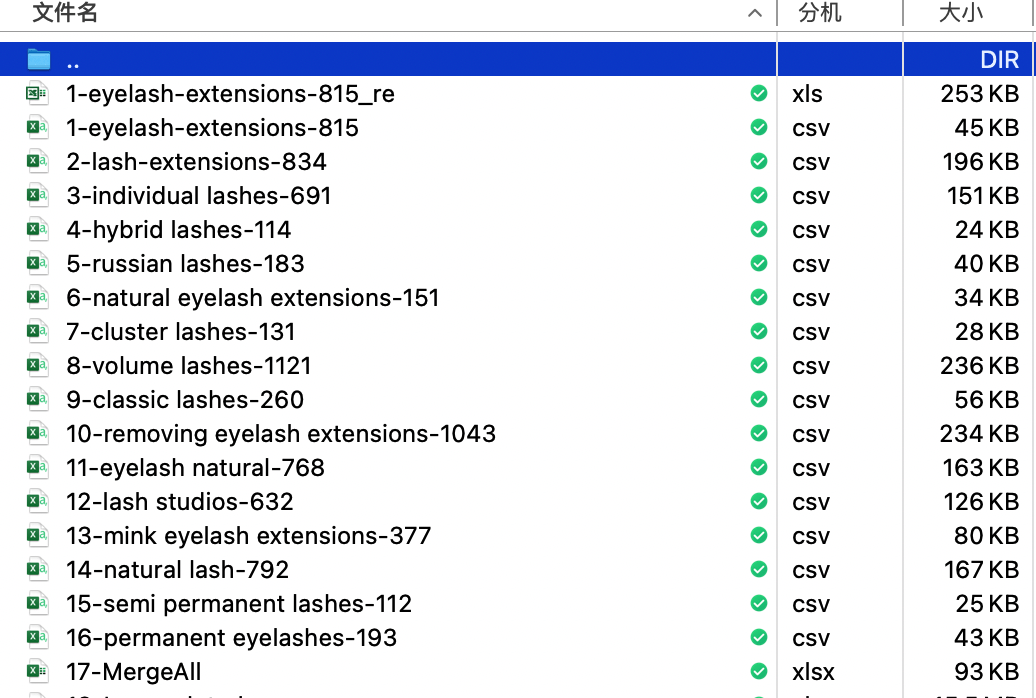1036x698 pixels.
Task: Click the Excel icon for 1-eyelash-extensions-815_re
Action: (x=37, y=94)
